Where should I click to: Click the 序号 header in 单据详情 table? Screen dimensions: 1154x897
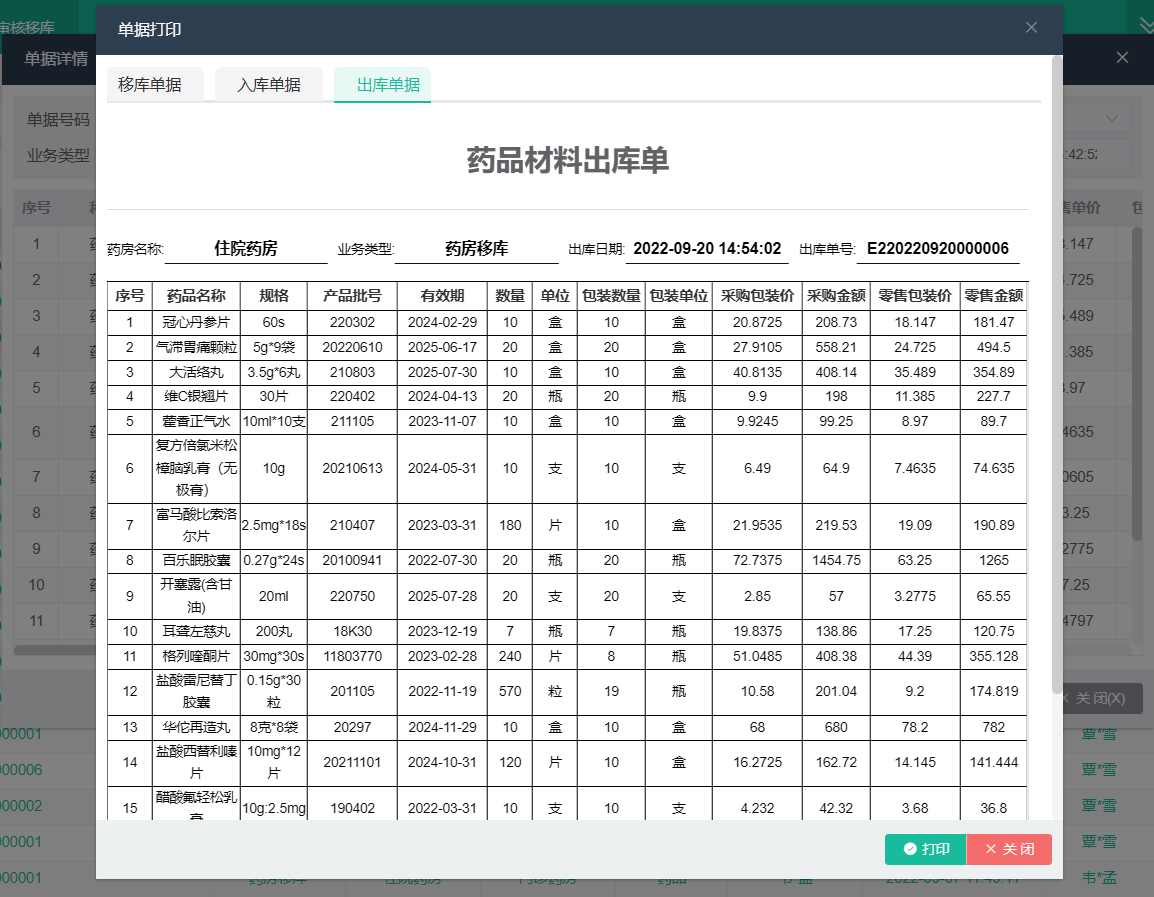pyautogui.click(x=36, y=208)
